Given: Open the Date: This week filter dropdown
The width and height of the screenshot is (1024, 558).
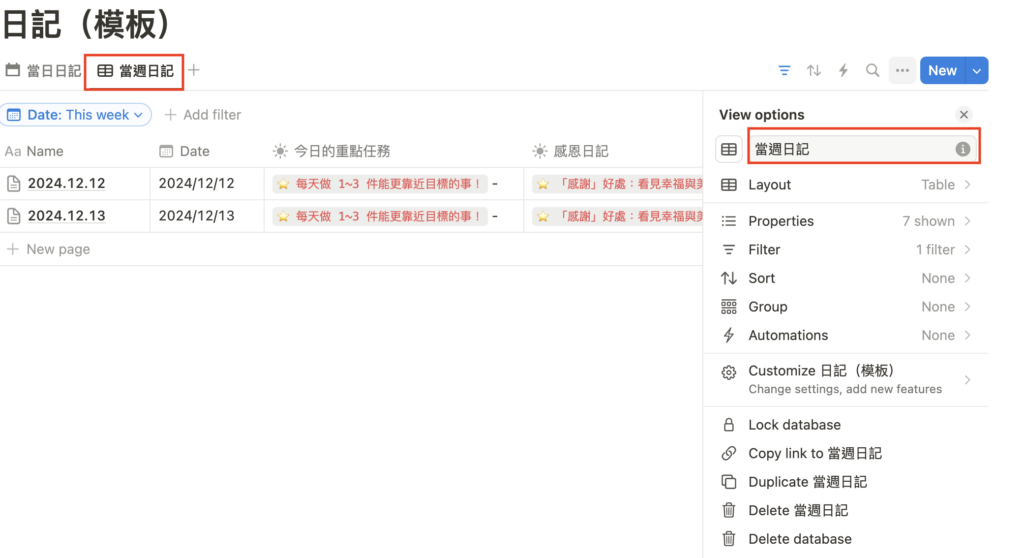Looking at the screenshot, I should [76, 115].
